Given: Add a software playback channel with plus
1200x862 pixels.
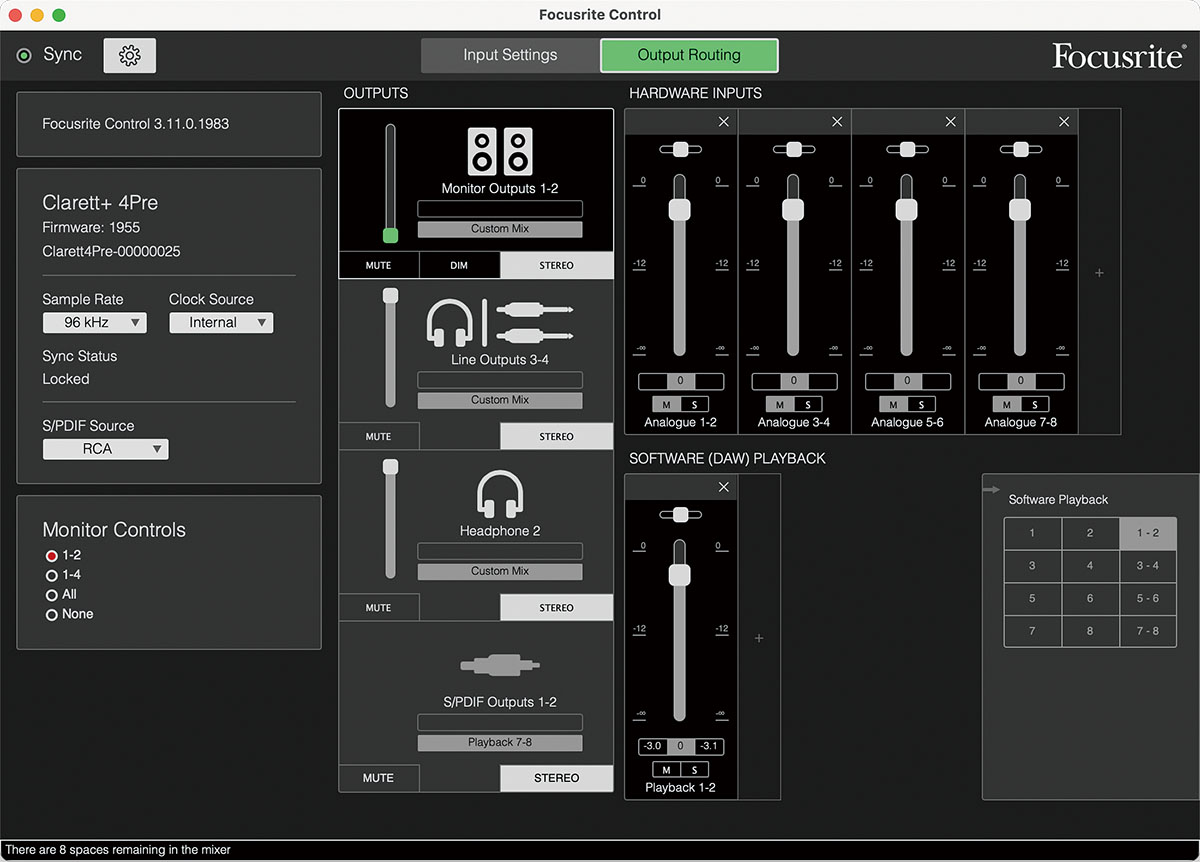Looking at the screenshot, I should [759, 638].
